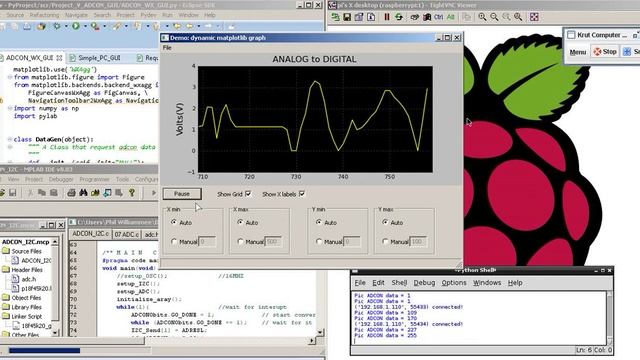This screenshot has height=360, width=640.
Task: Click the MPLAB find binoculars icon
Action: [84, 193]
